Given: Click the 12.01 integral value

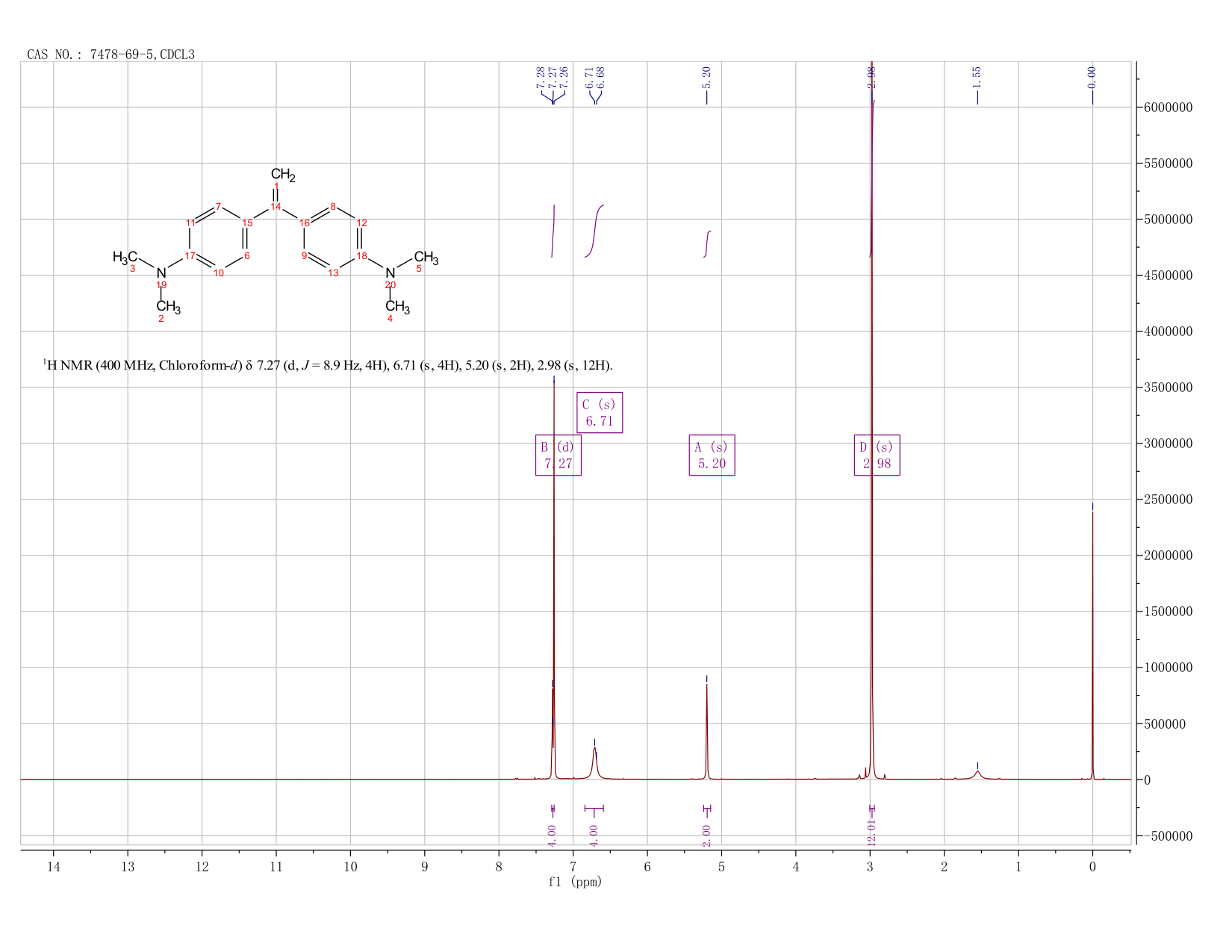Looking at the screenshot, I should 871,832.
